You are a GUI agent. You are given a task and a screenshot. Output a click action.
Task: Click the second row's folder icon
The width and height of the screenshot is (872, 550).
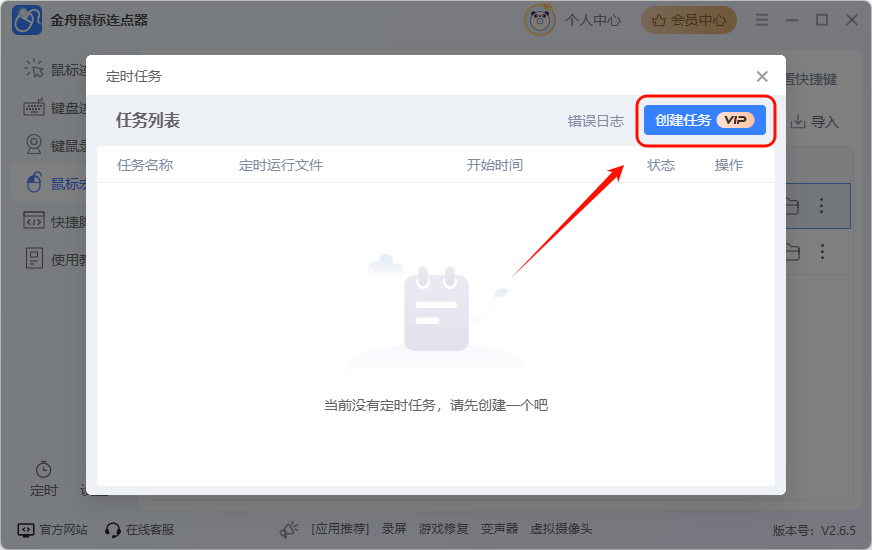792,252
